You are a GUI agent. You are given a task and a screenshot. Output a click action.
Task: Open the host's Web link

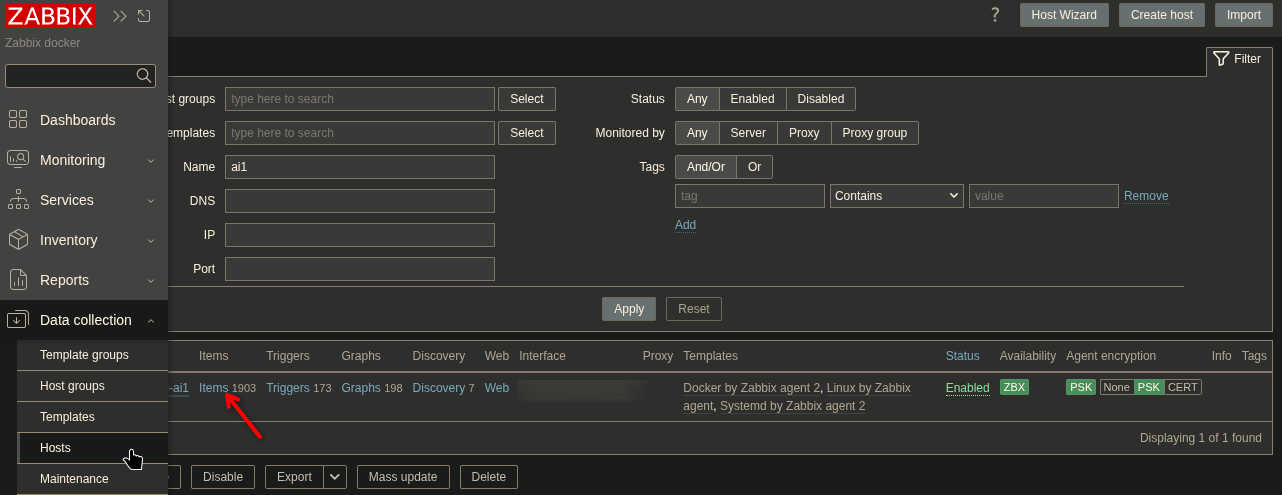[497, 388]
